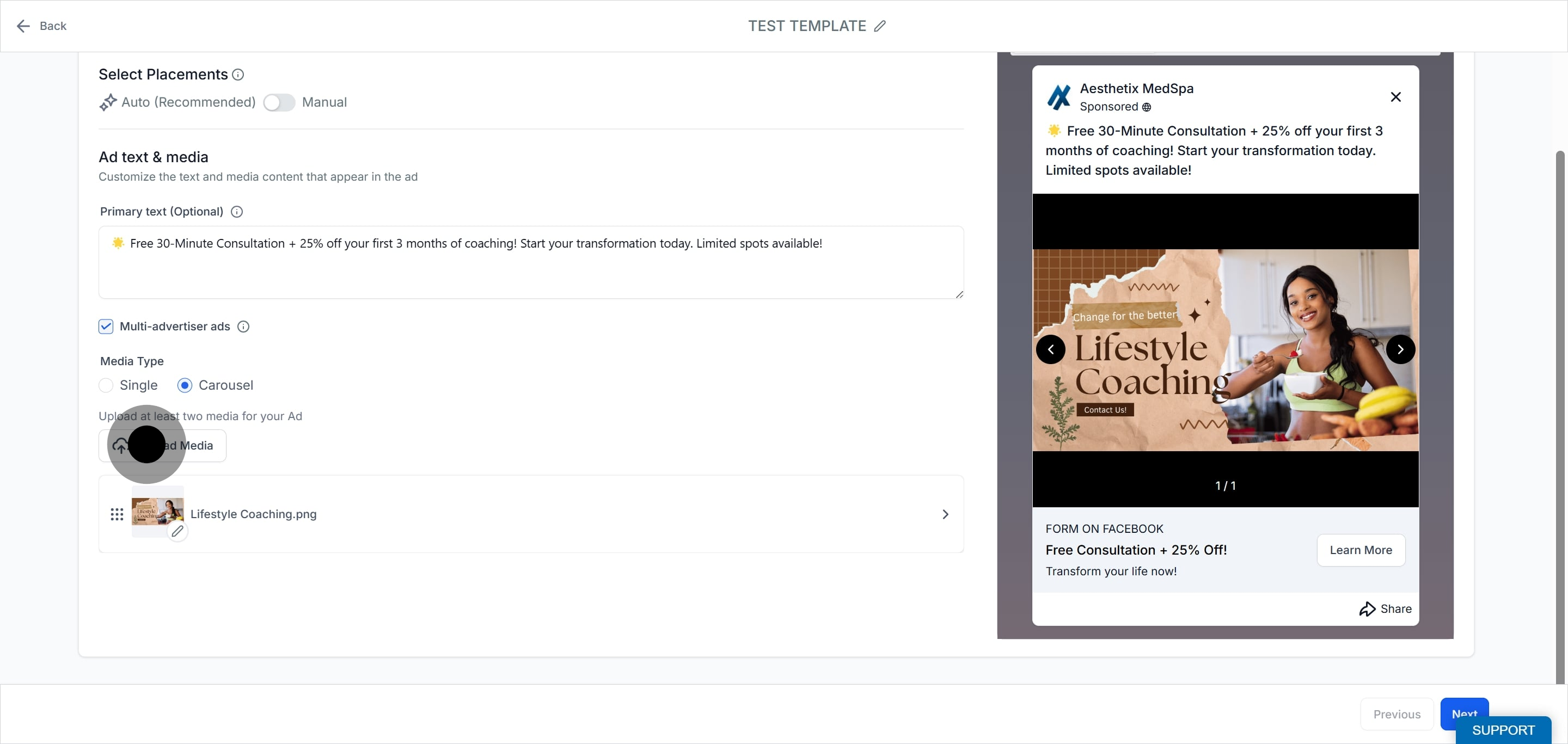Screen dimensions: 1568x744
Task: Click the info icon beside Primary text
Action: pyautogui.click(x=237, y=212)
